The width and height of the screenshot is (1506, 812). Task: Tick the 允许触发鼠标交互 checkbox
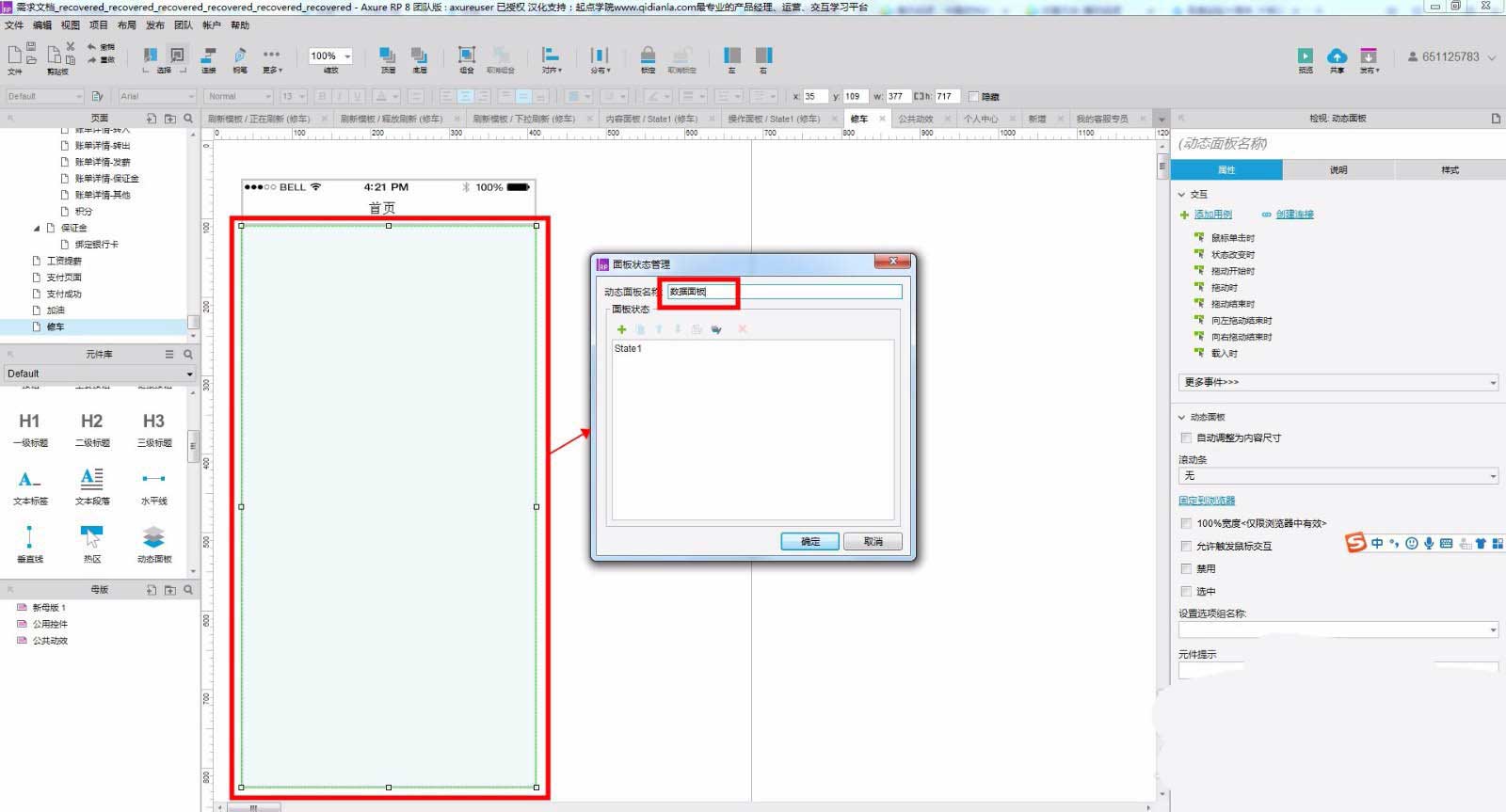point(1186,546)
